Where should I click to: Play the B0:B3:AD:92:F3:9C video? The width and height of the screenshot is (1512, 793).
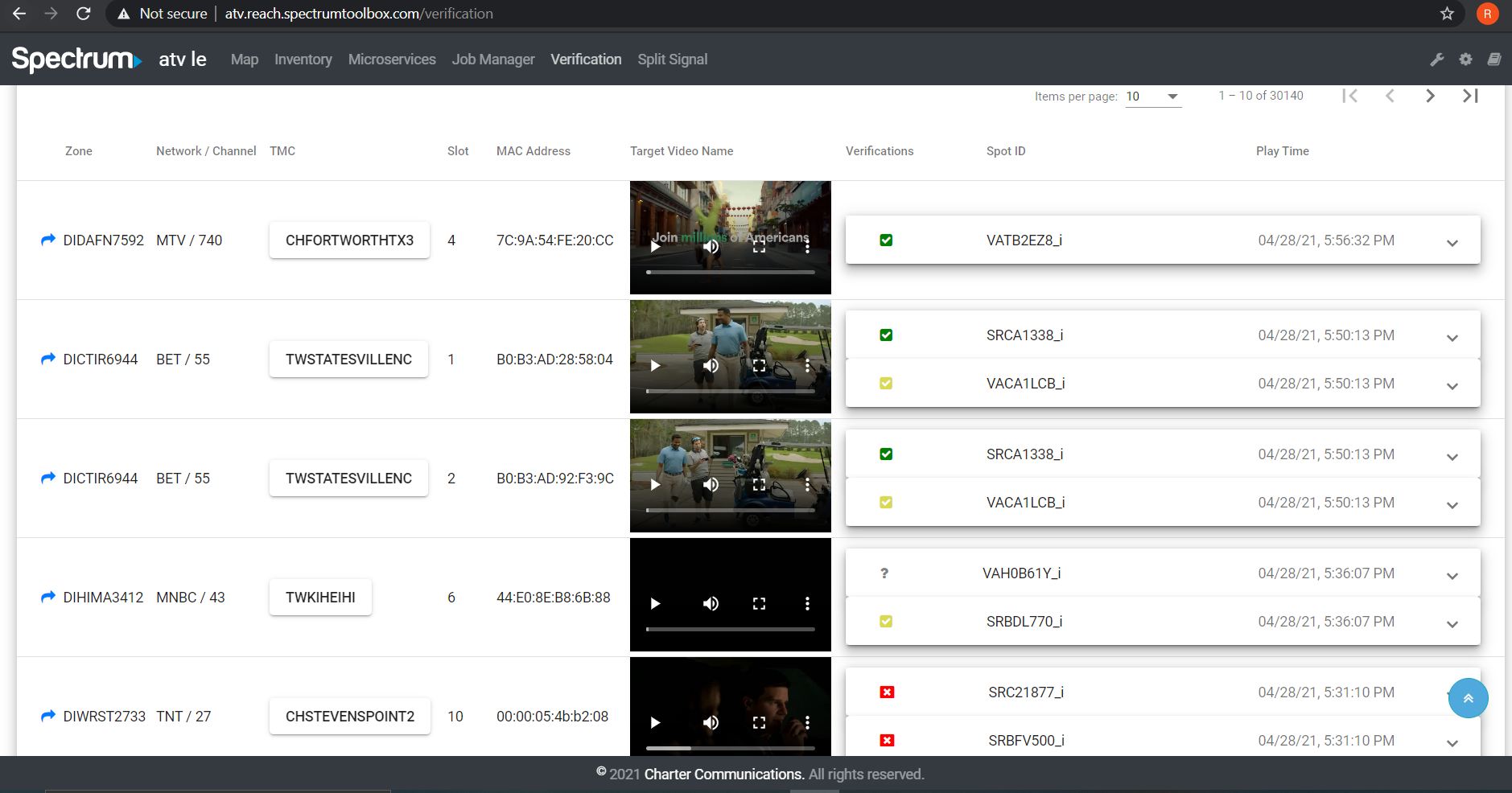click(655, 484)
